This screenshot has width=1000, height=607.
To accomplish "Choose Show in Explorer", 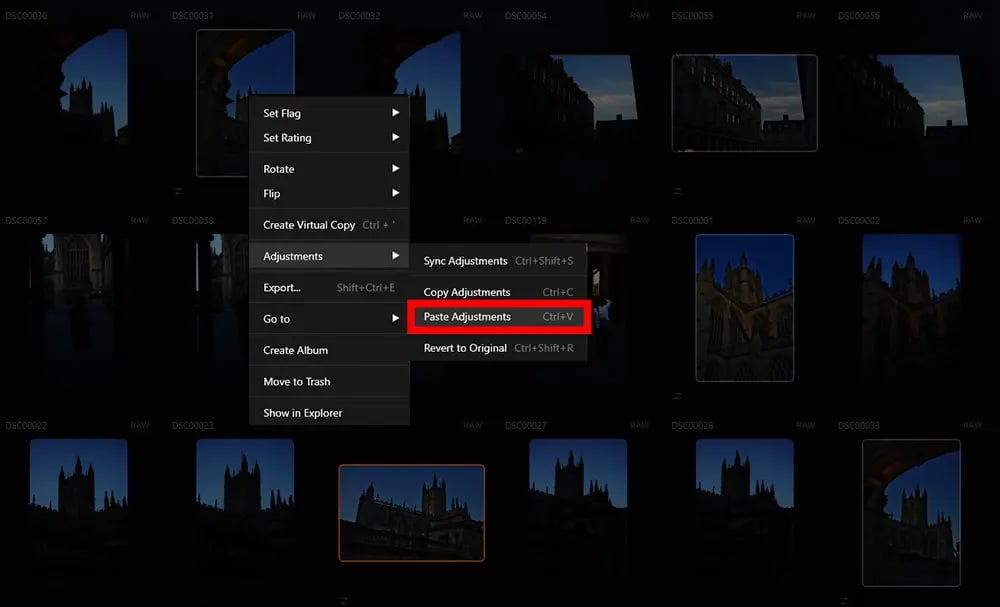I will point(329,413).
